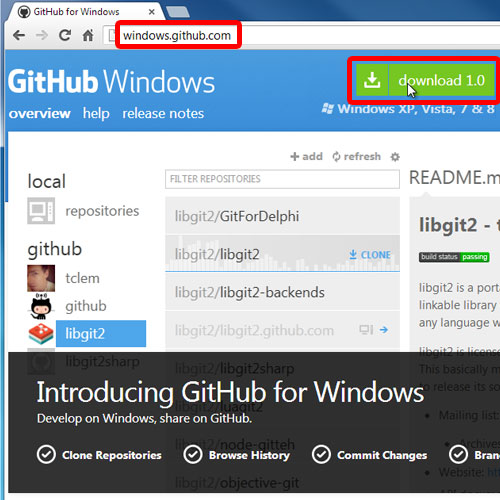
Task: Reload the page with refresh icon
Action: pyautogui.click(x=65, y=35)
